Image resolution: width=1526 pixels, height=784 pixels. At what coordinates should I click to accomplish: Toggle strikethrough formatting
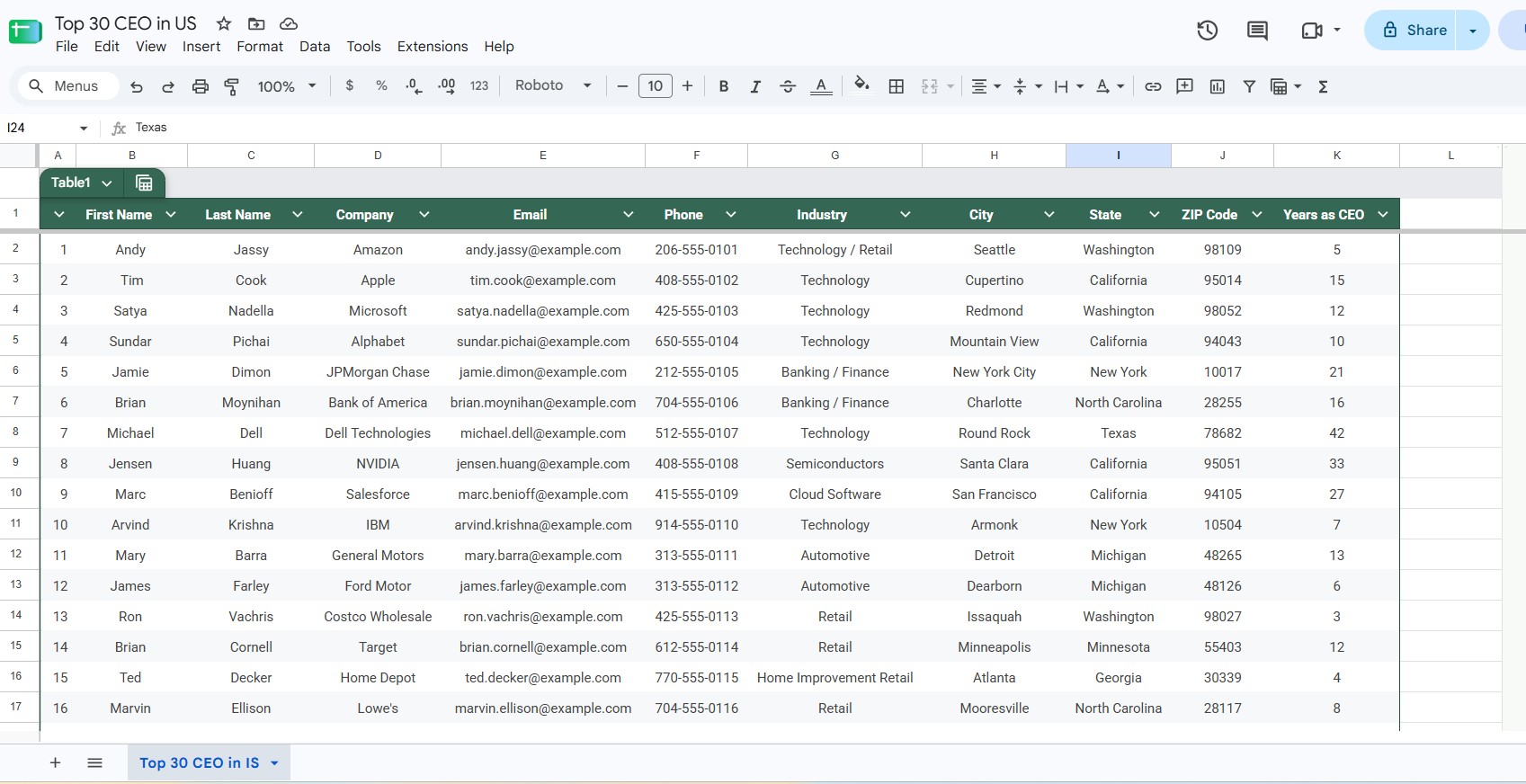pyautogui.click(x=788, y=86)
